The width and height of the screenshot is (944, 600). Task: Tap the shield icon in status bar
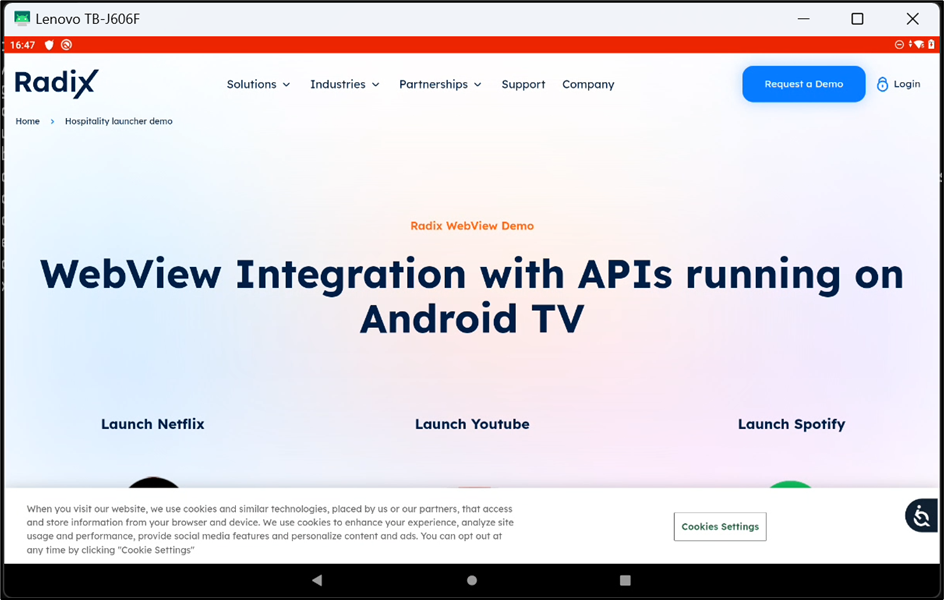point(49,45)
